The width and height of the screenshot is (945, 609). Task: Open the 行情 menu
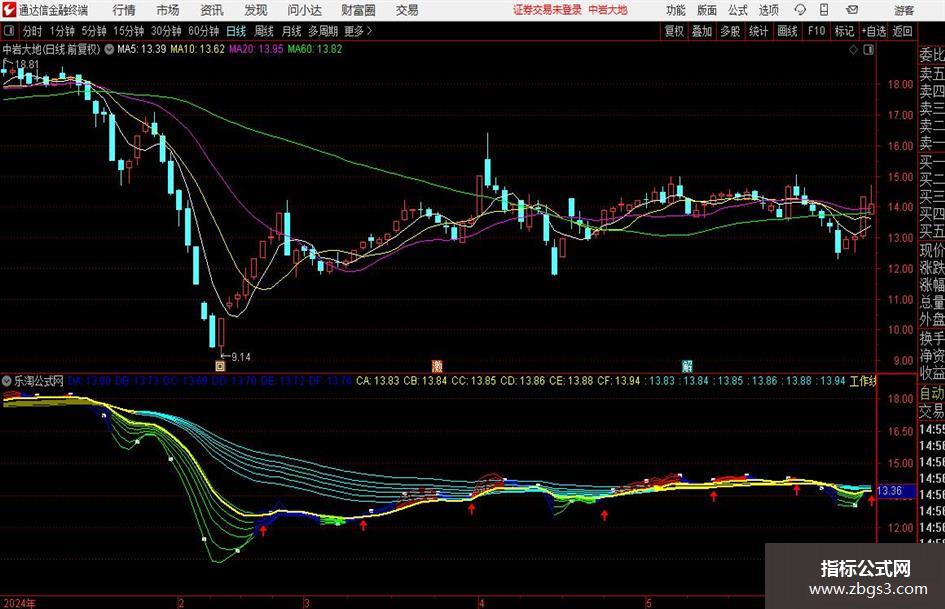[124, 10]
